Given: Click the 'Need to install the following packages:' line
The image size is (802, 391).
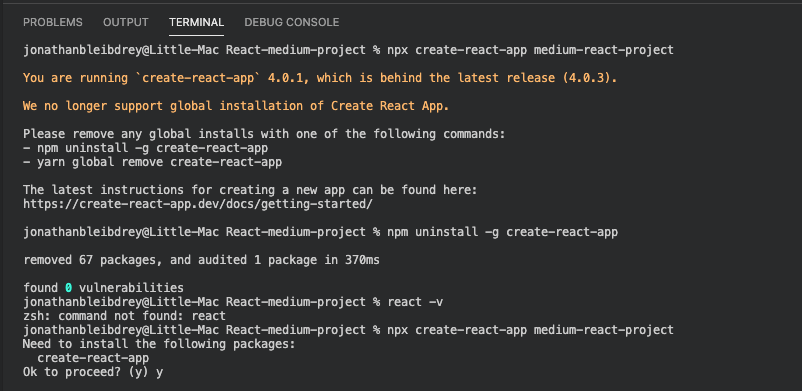Looking at the screenshot, I should tap(159, 344).
